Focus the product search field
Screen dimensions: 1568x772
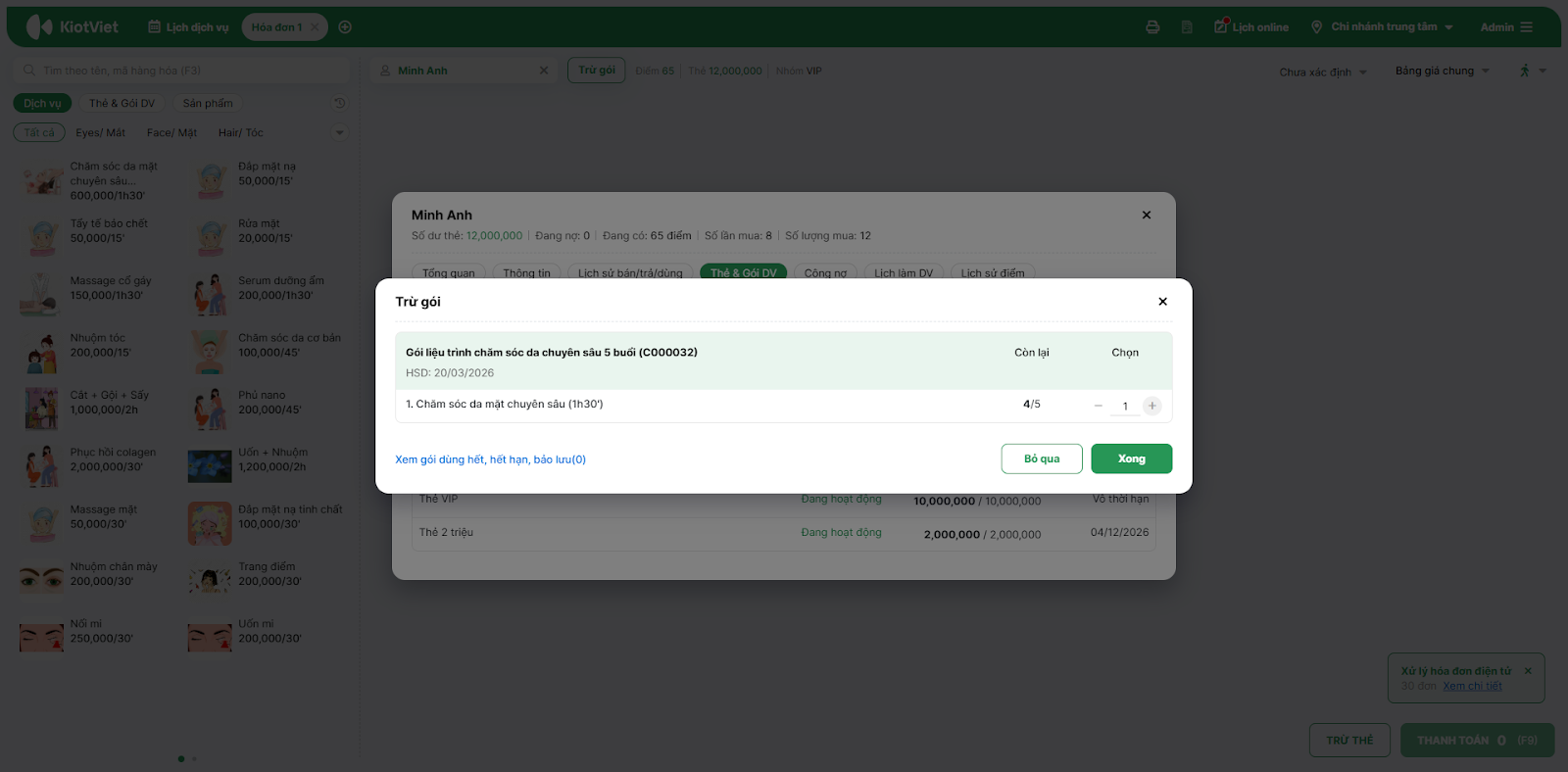click(x=186, y=71)
